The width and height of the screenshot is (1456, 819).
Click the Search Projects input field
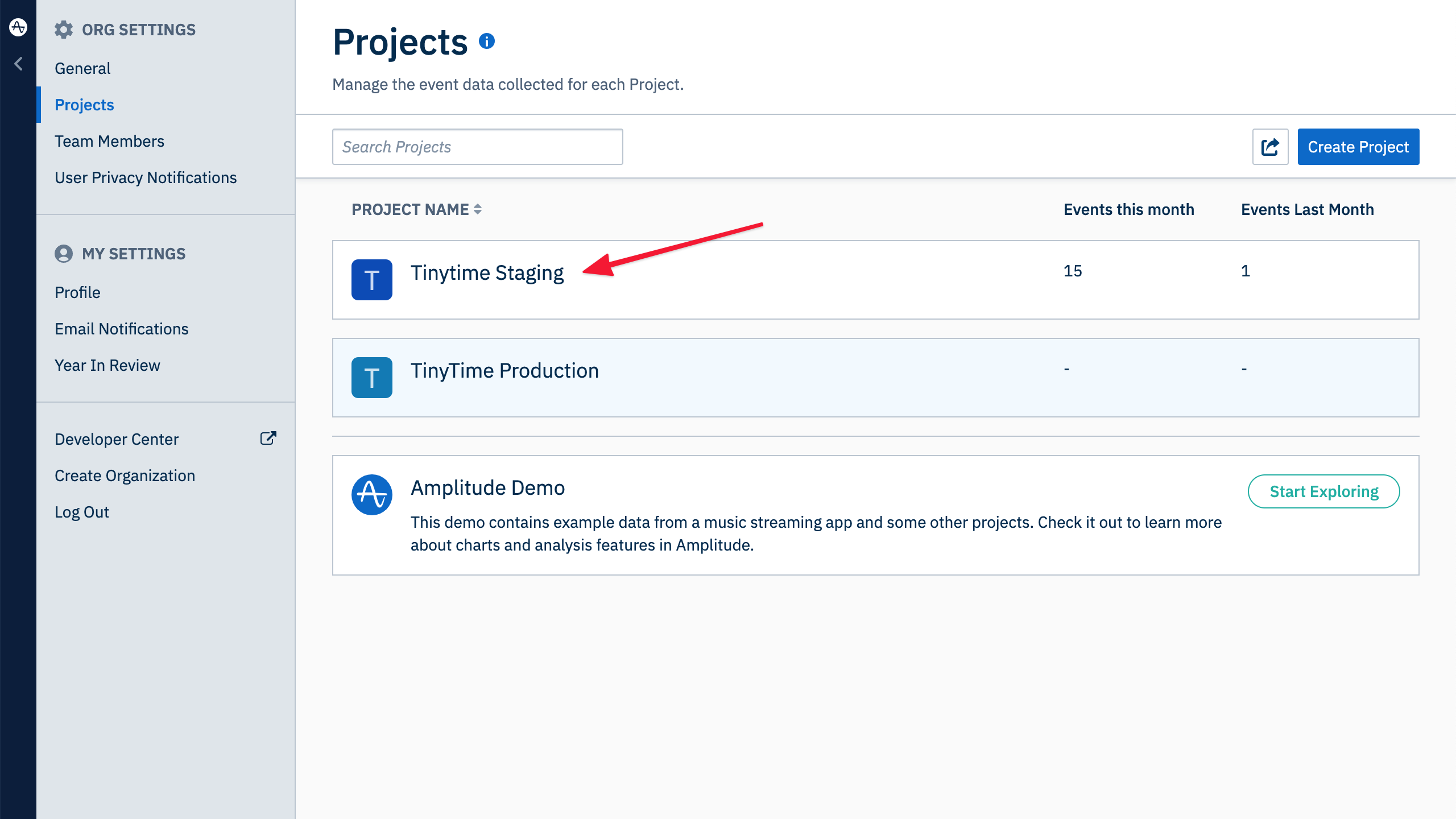478,146
